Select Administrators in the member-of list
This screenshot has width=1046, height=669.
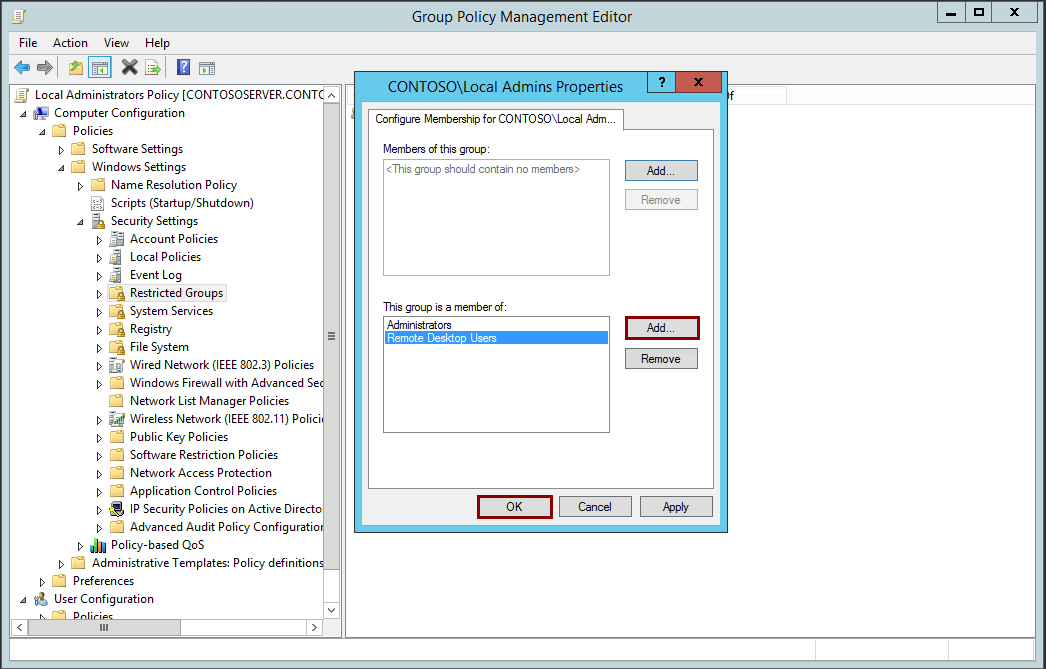[420, 324]
